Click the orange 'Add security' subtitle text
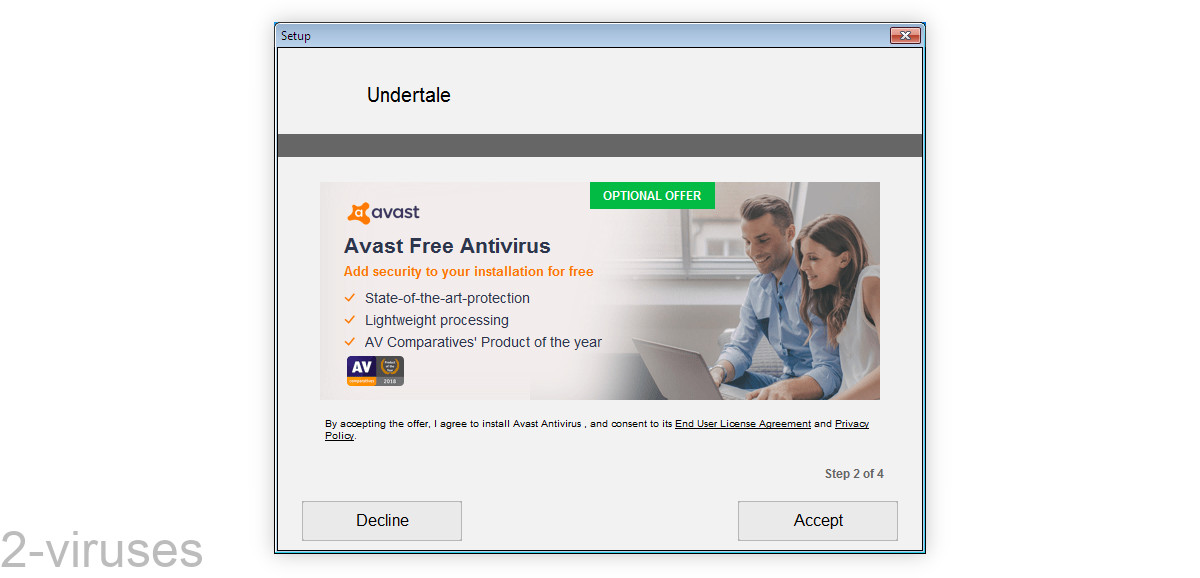This screenshot has height=578, width=1200. pos(468,271)
